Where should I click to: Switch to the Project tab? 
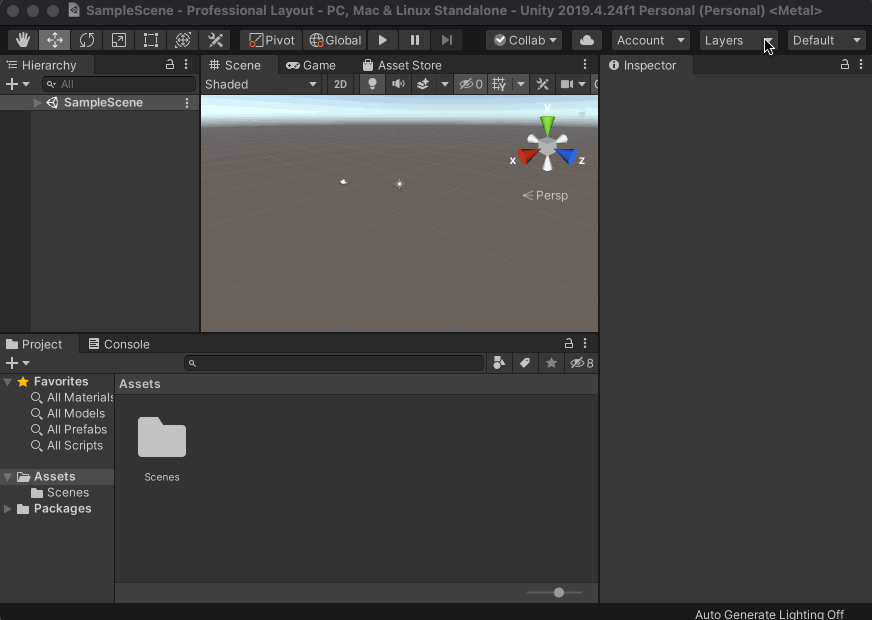(x=39, y=344)
